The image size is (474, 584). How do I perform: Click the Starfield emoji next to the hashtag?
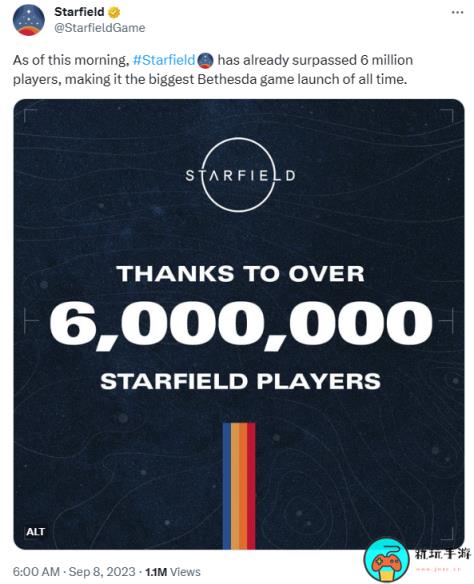(x=205, y=60)
